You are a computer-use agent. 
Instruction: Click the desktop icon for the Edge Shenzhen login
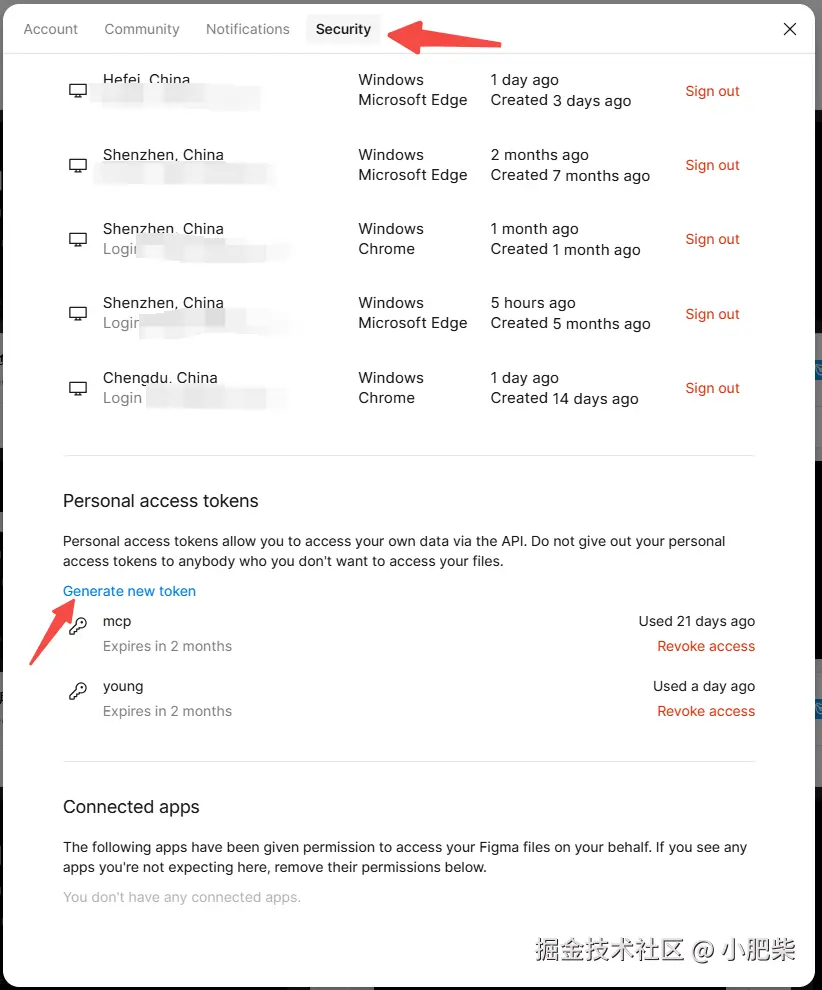coord(77,313)
